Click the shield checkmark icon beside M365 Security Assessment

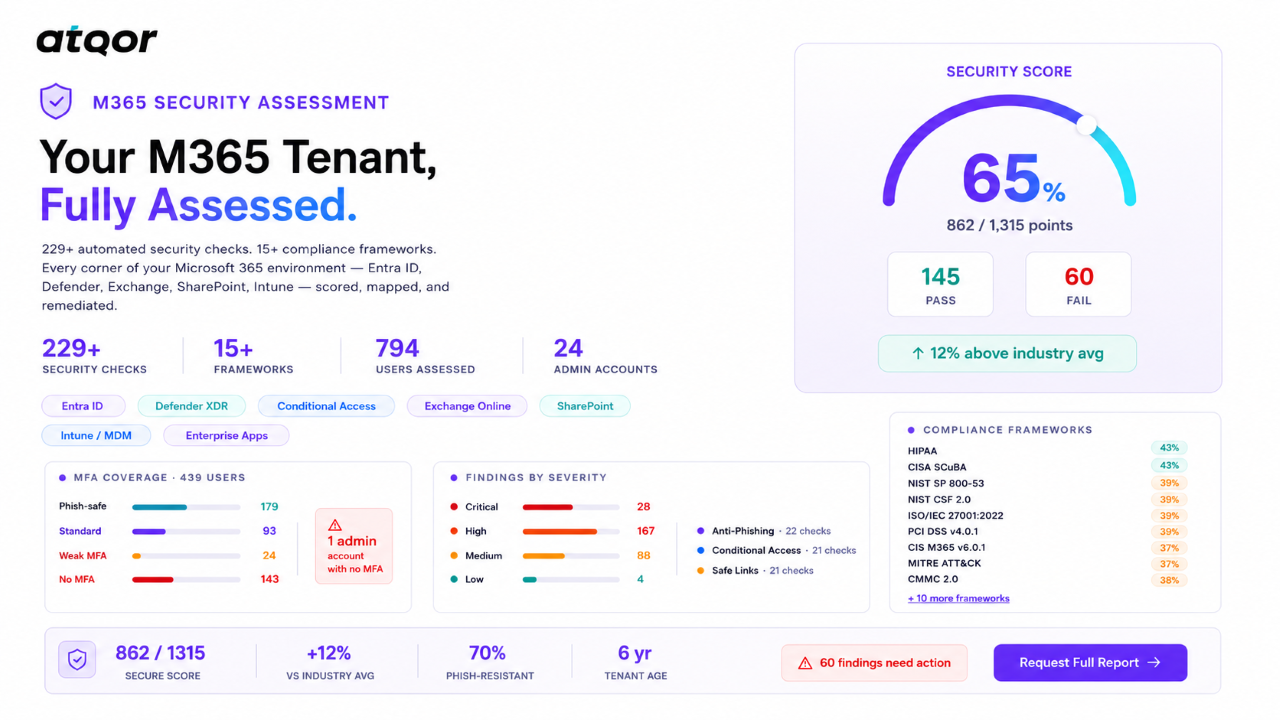(56, 102)
